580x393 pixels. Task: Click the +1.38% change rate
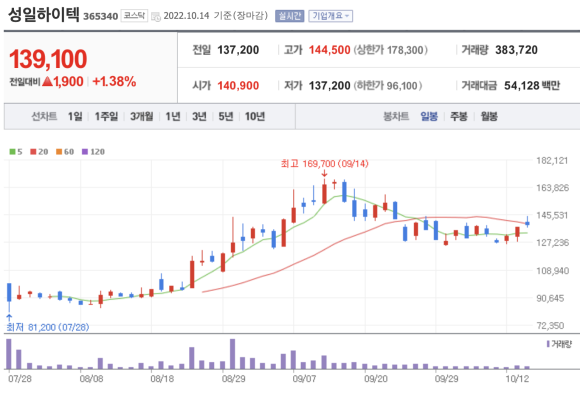click(x=114, y=81)
